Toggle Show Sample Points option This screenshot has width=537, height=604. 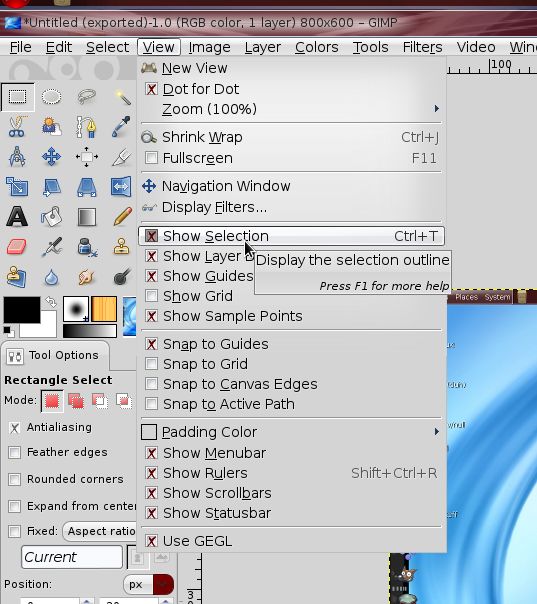292,316
